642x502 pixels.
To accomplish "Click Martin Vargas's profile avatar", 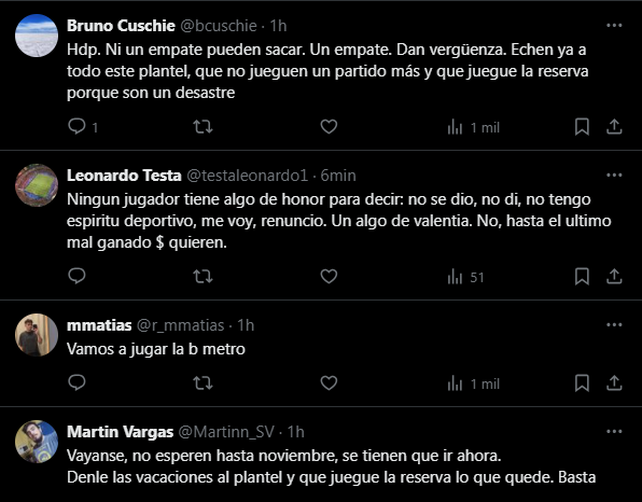I will [37, 442].
